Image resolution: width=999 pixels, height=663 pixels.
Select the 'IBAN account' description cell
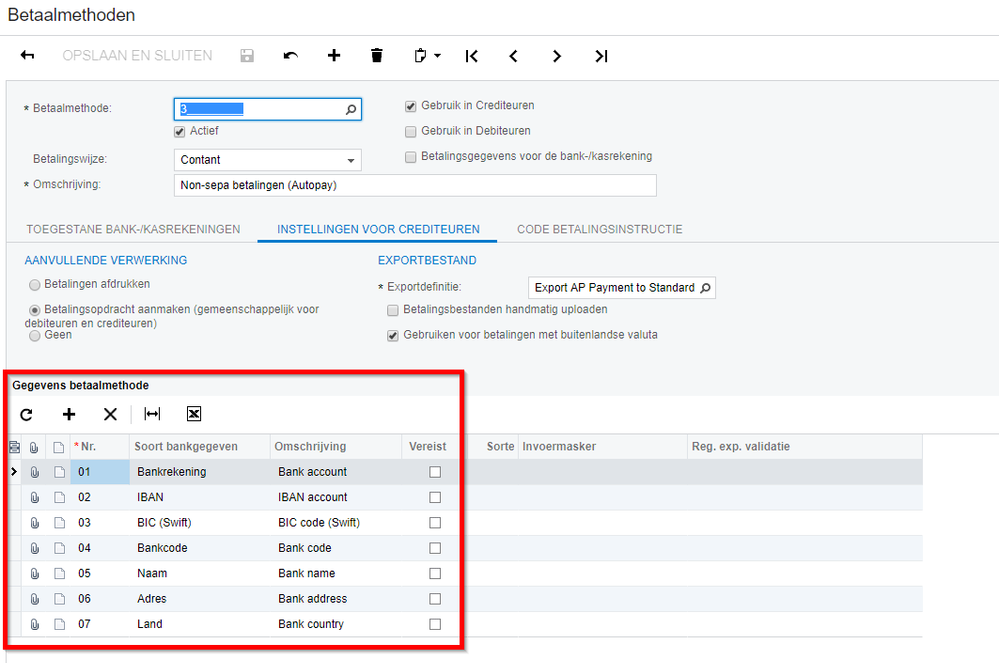point(336,497)
